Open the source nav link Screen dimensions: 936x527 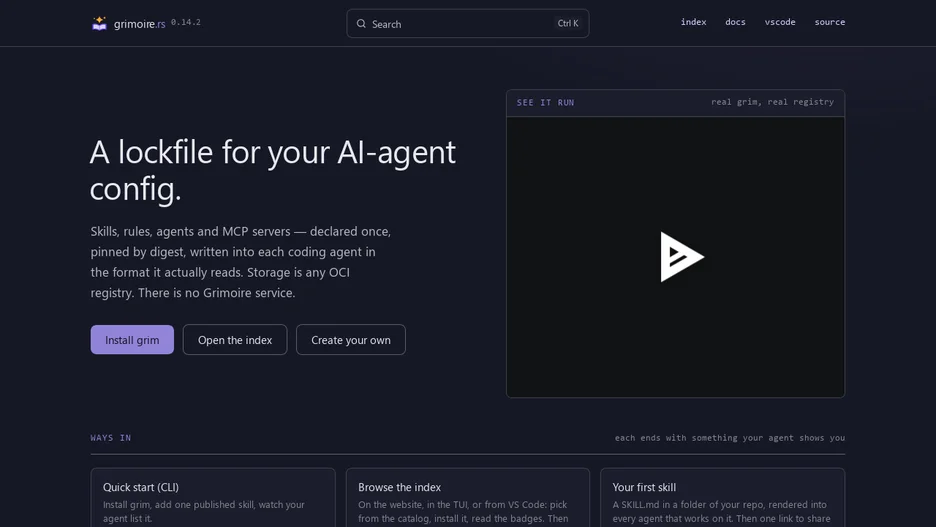[830, 22]
